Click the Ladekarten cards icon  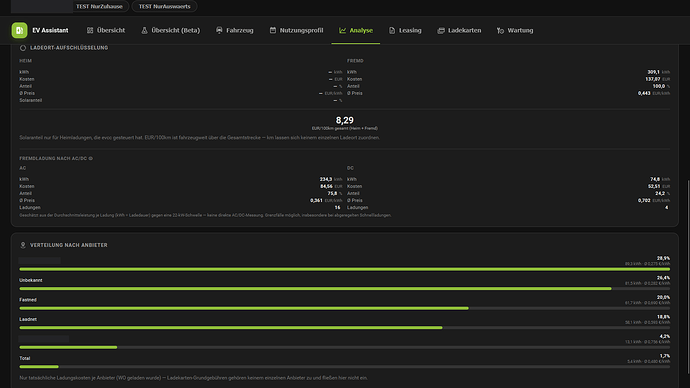pyautogui.click(x=441, y=30)
